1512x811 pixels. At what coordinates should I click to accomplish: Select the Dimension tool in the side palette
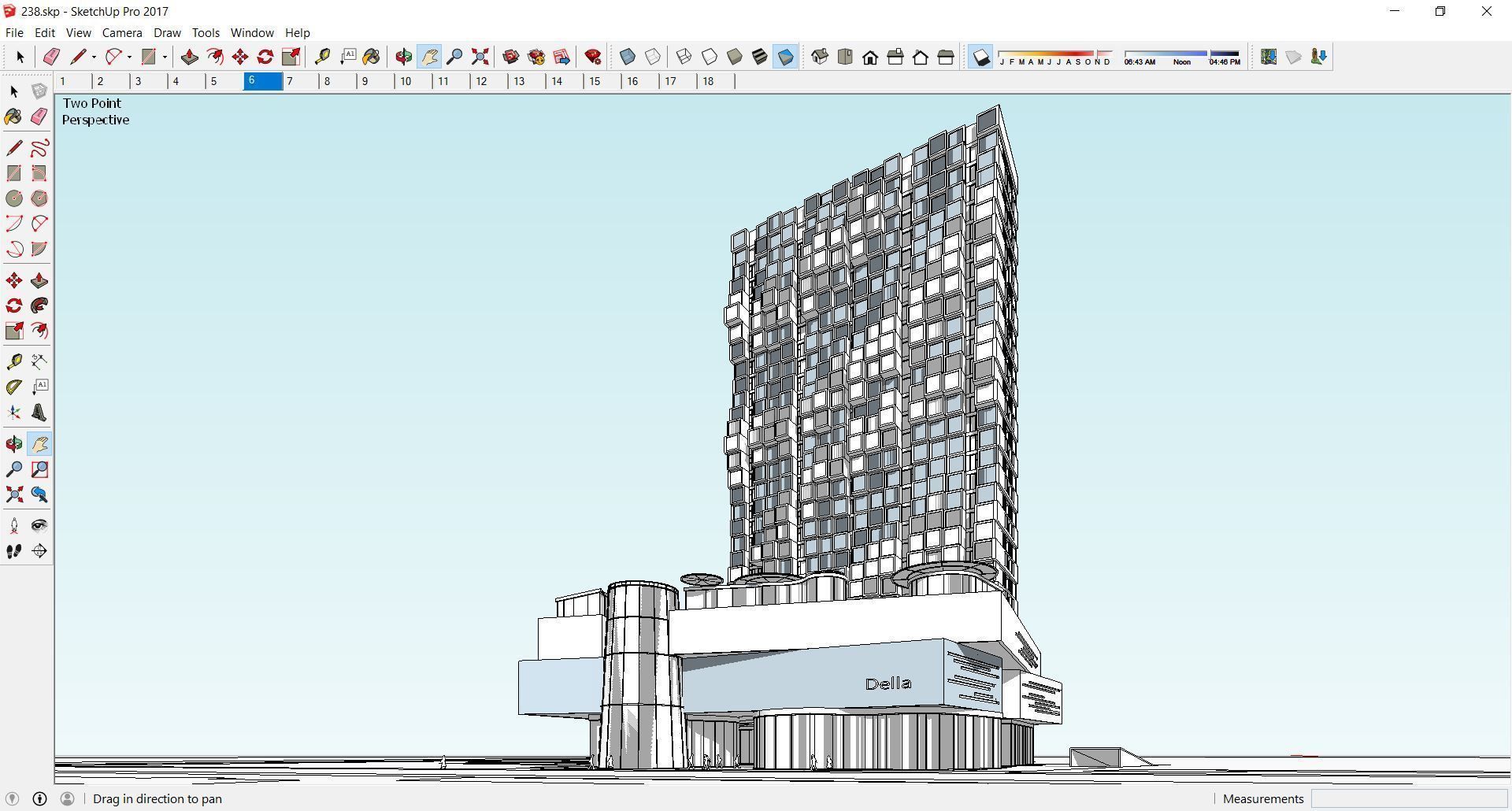pyautogui.click(x=39, y=362)
